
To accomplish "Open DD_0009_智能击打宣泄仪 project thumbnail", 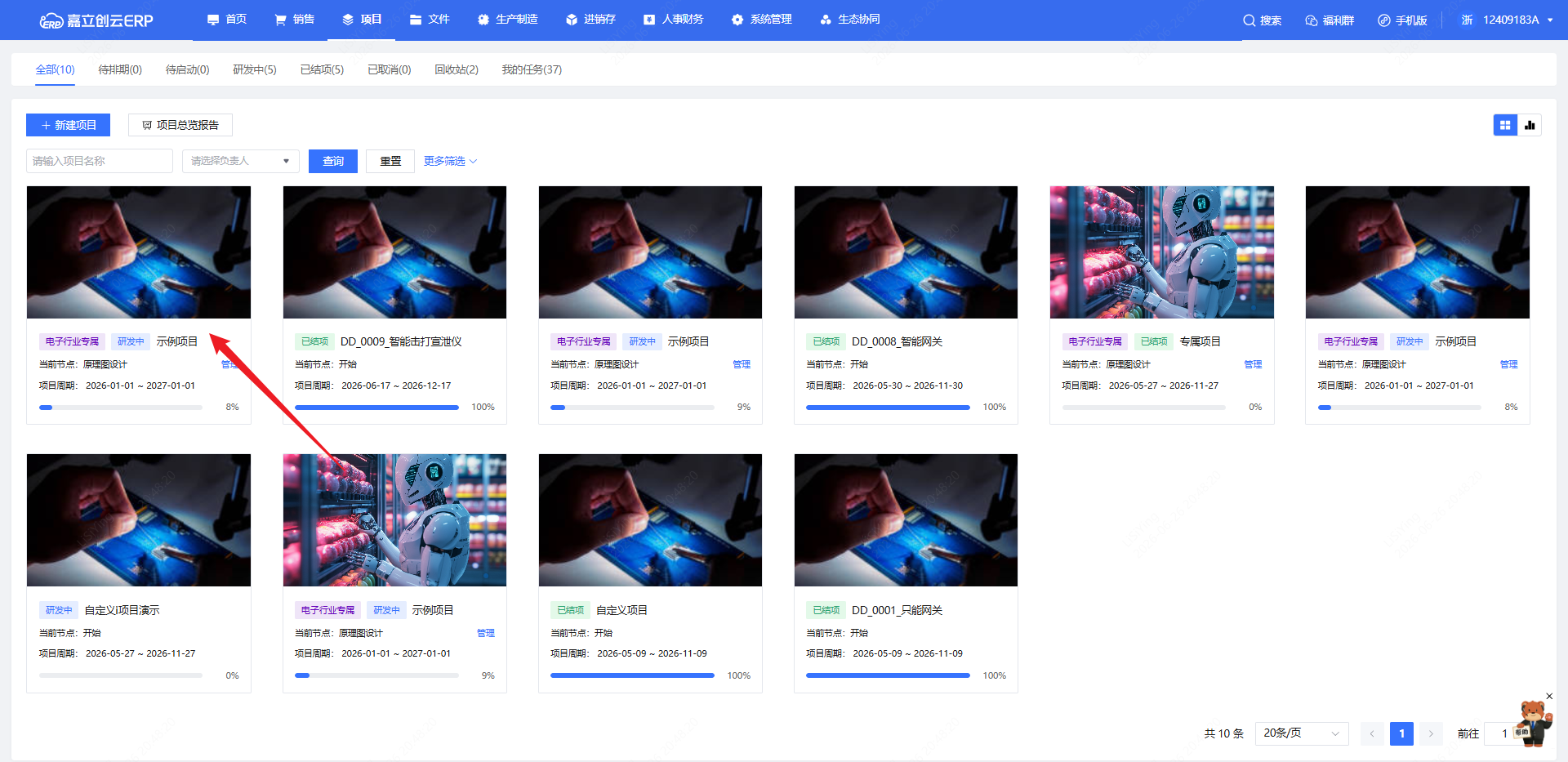I will tap(394, 252).
